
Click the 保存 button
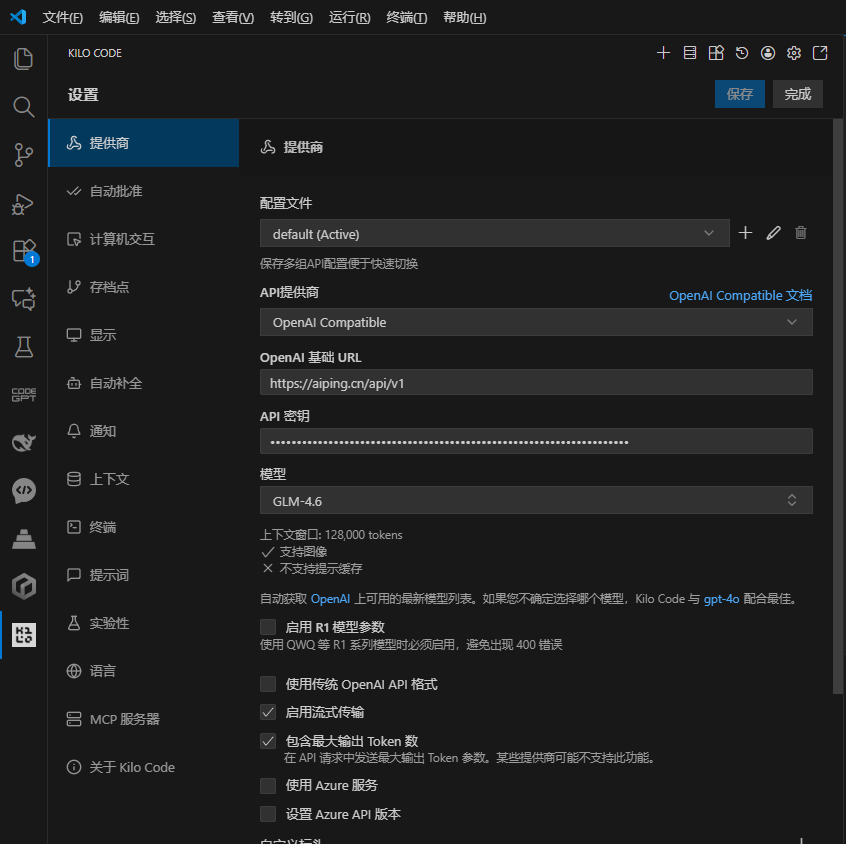pos(740,94)
